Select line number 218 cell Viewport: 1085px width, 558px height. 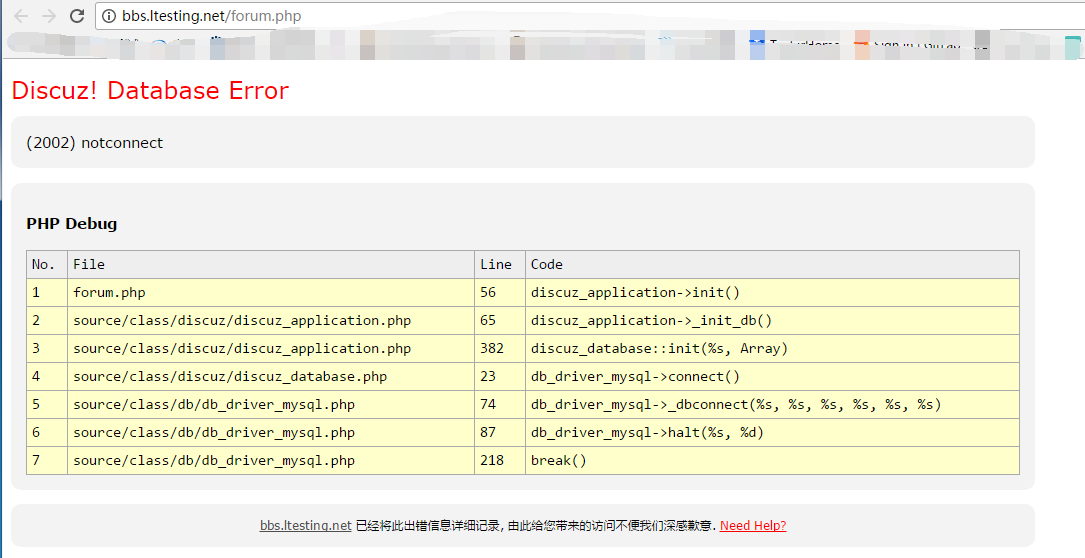click(500, 460)
